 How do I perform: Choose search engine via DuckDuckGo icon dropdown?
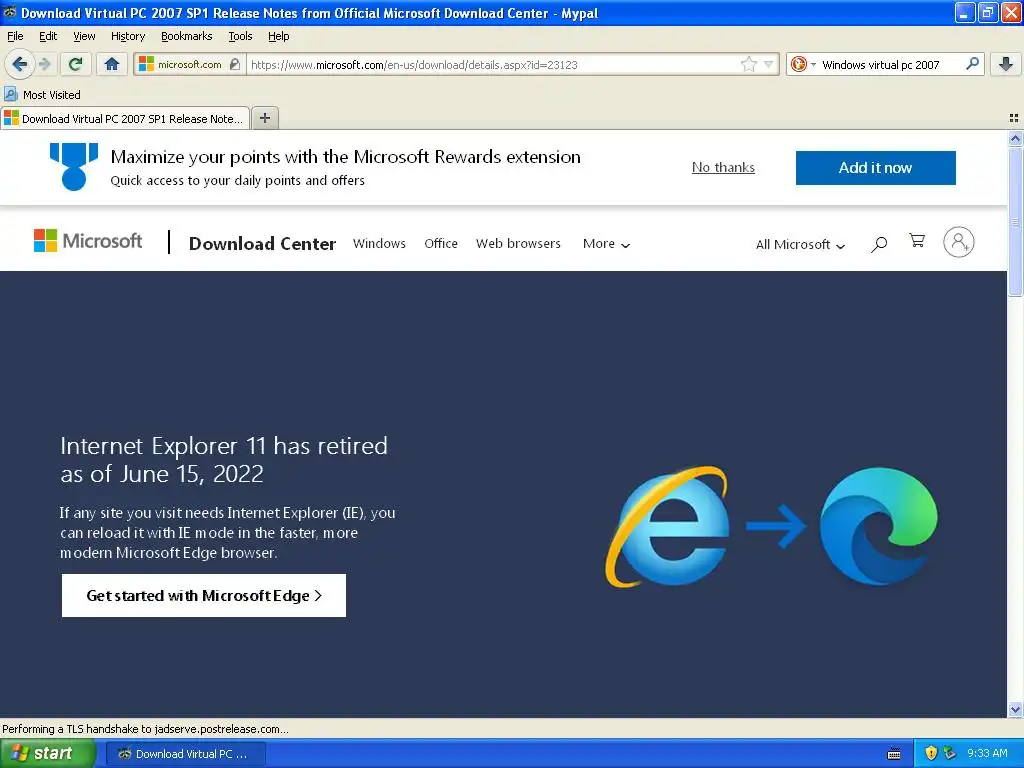(803, 64)
